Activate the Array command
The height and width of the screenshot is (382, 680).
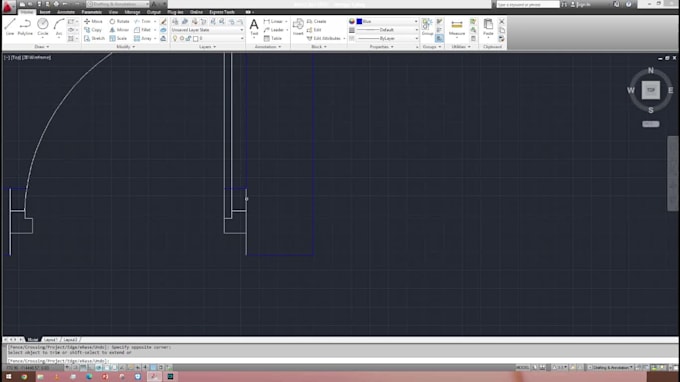point(143,39)
